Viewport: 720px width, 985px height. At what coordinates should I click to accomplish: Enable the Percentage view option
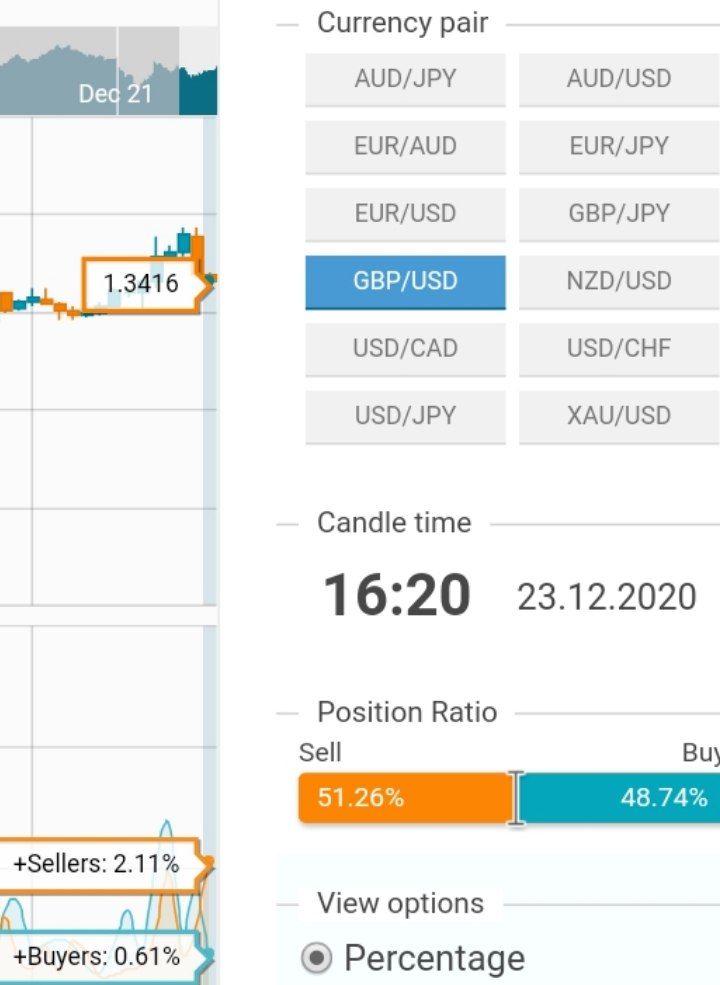pos(317,958)
